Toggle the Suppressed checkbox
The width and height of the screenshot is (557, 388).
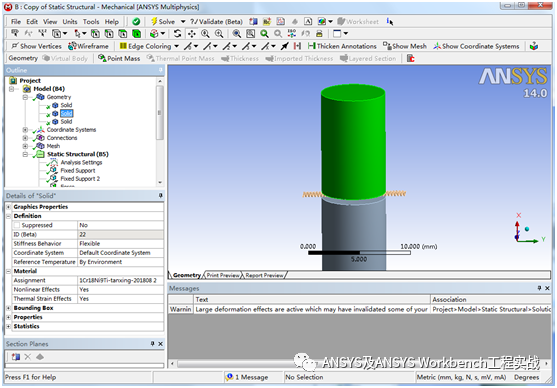tap(17, 225)
